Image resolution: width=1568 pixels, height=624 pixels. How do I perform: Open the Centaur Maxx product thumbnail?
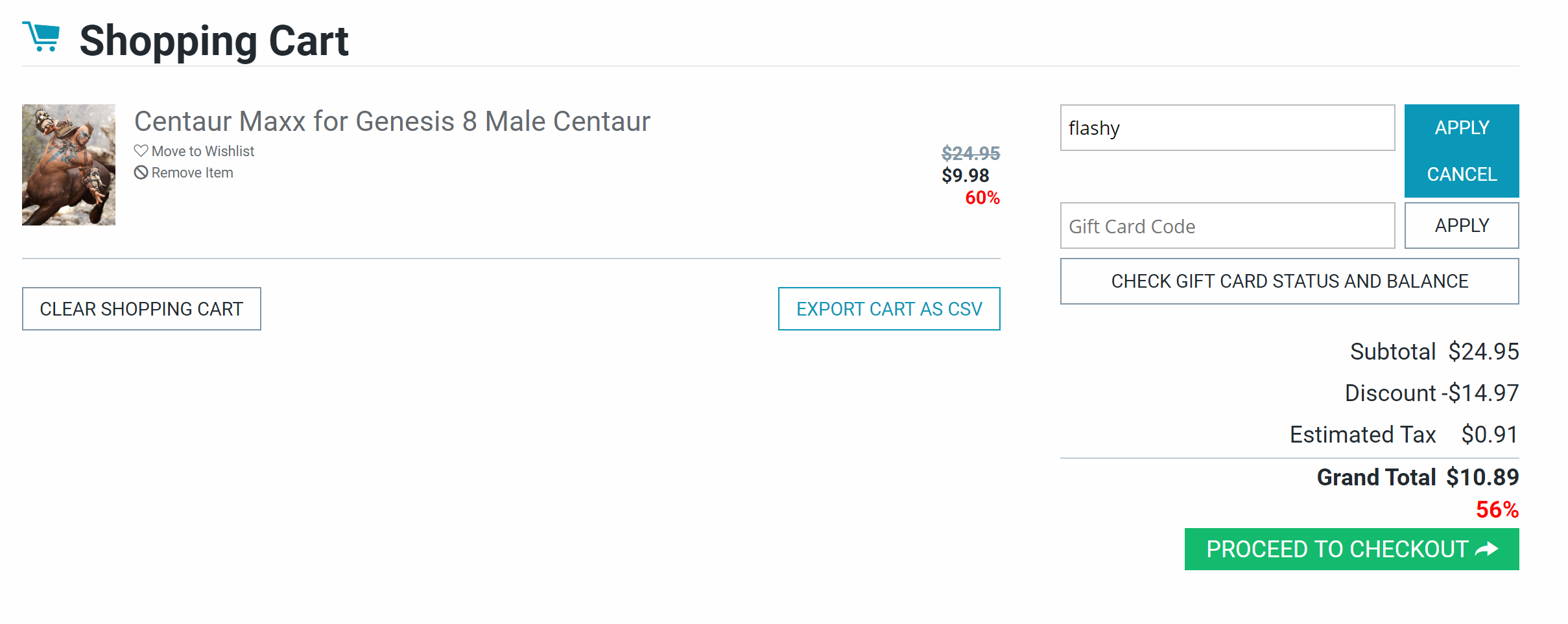69,165
